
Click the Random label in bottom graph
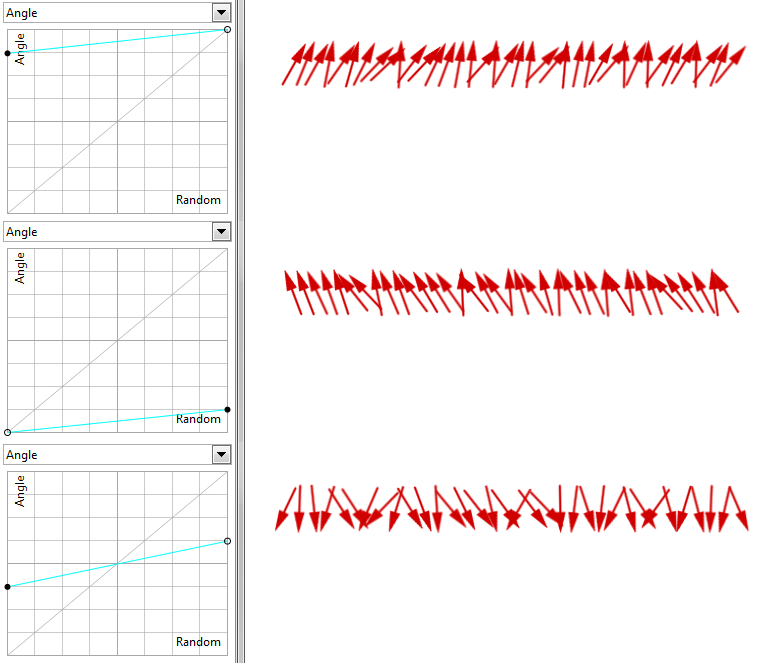198,642
